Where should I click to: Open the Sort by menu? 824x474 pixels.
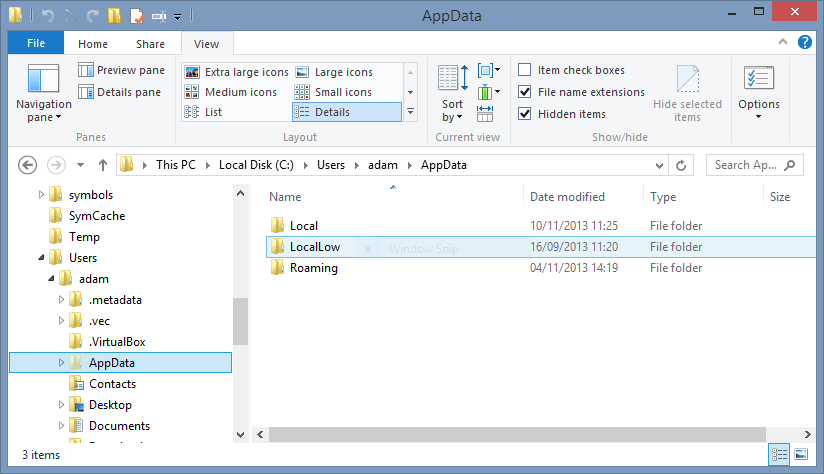[452, 94]
